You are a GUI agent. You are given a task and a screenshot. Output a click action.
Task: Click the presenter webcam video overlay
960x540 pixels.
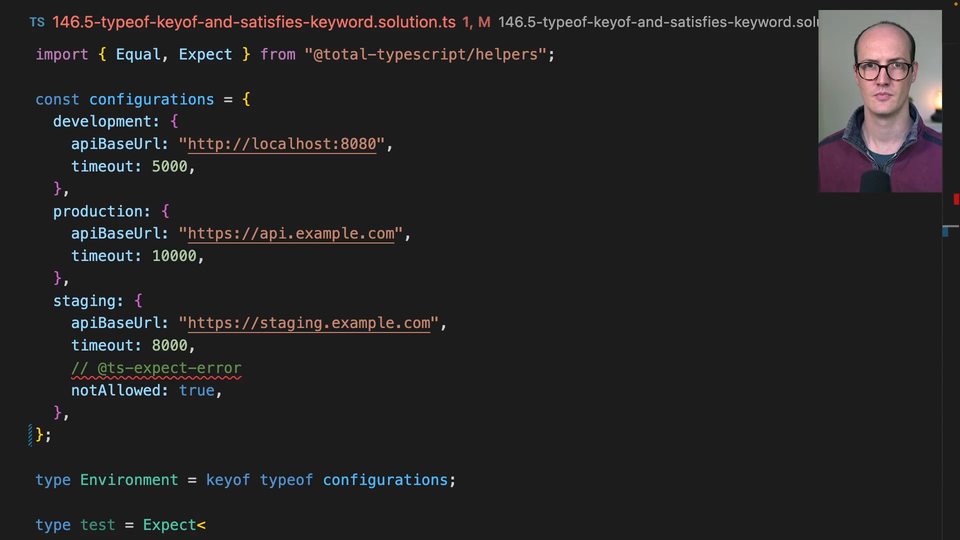pyautogui.click(x=880, y=101)
